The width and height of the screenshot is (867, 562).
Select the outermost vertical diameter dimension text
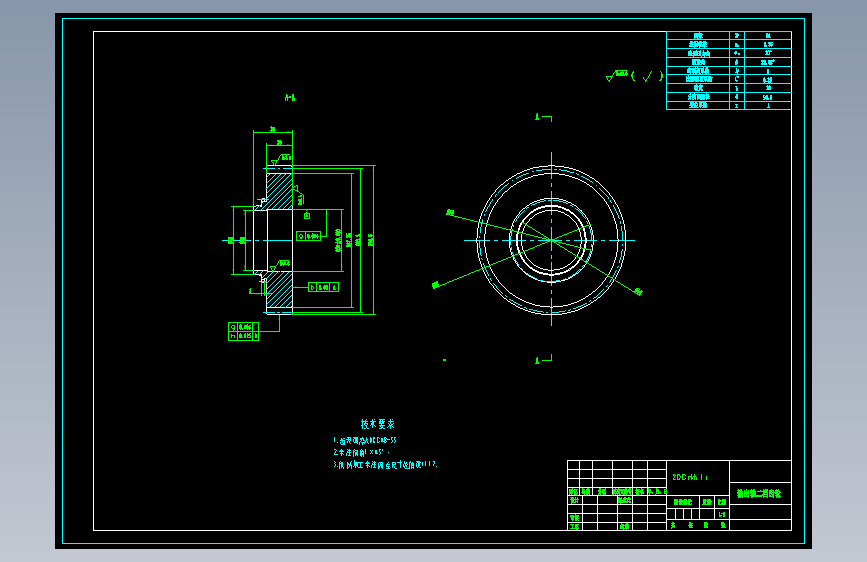(x=370, y=240)
